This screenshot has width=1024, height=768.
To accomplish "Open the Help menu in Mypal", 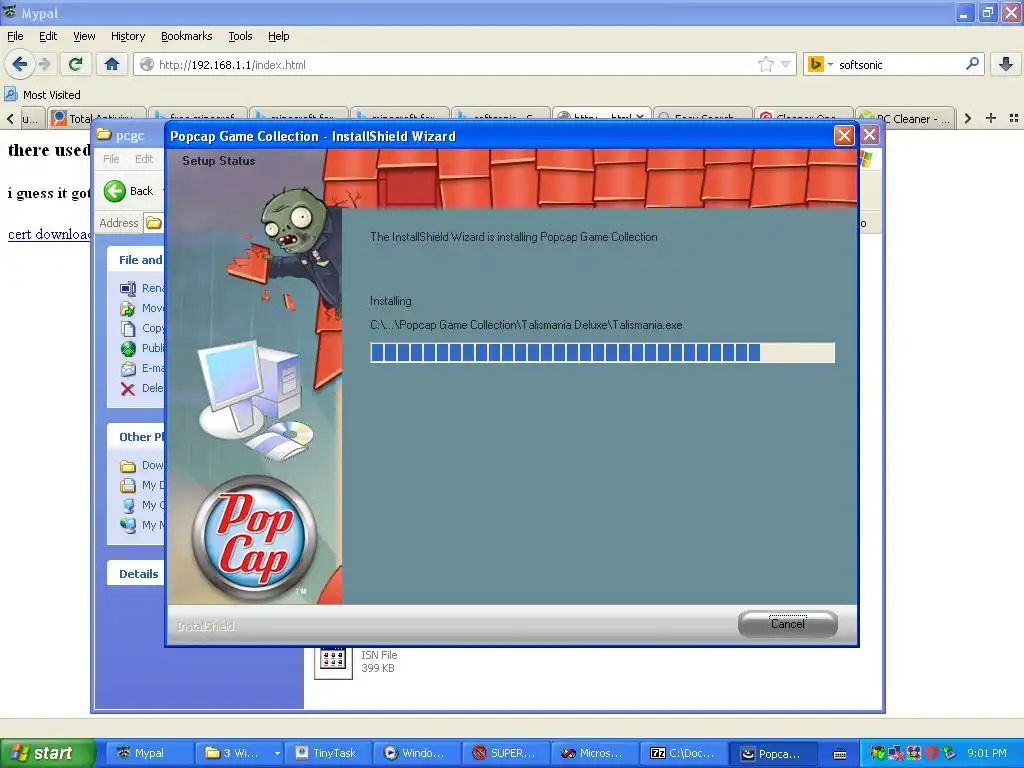I will coord(278,36).
